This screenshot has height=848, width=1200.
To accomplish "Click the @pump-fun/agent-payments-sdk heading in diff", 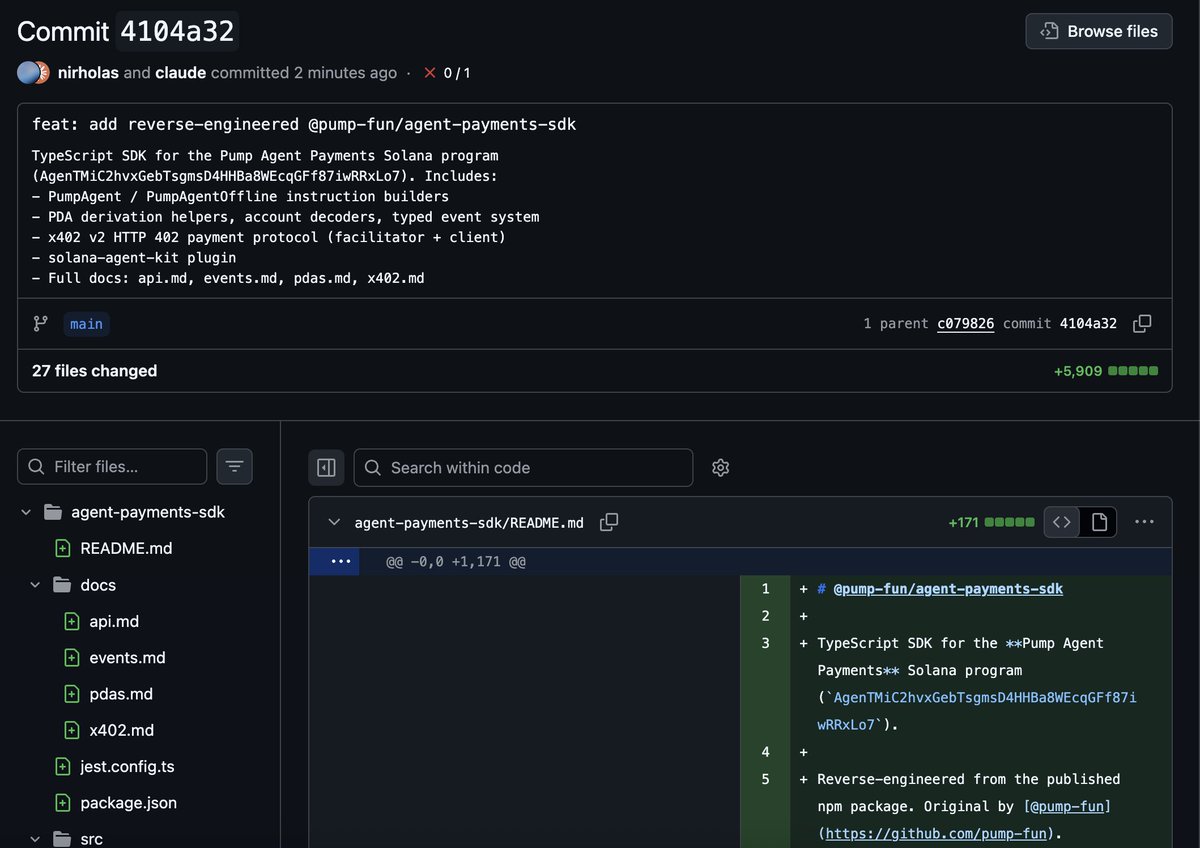I will pyautogui.click(x=948, y=589).
